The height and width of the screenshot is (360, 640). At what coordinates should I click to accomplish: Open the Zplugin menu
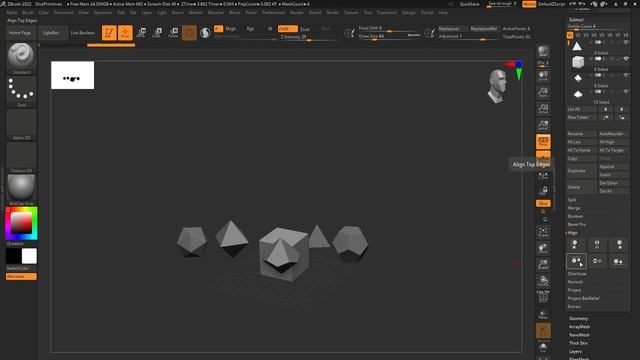(x=409, y=13)
